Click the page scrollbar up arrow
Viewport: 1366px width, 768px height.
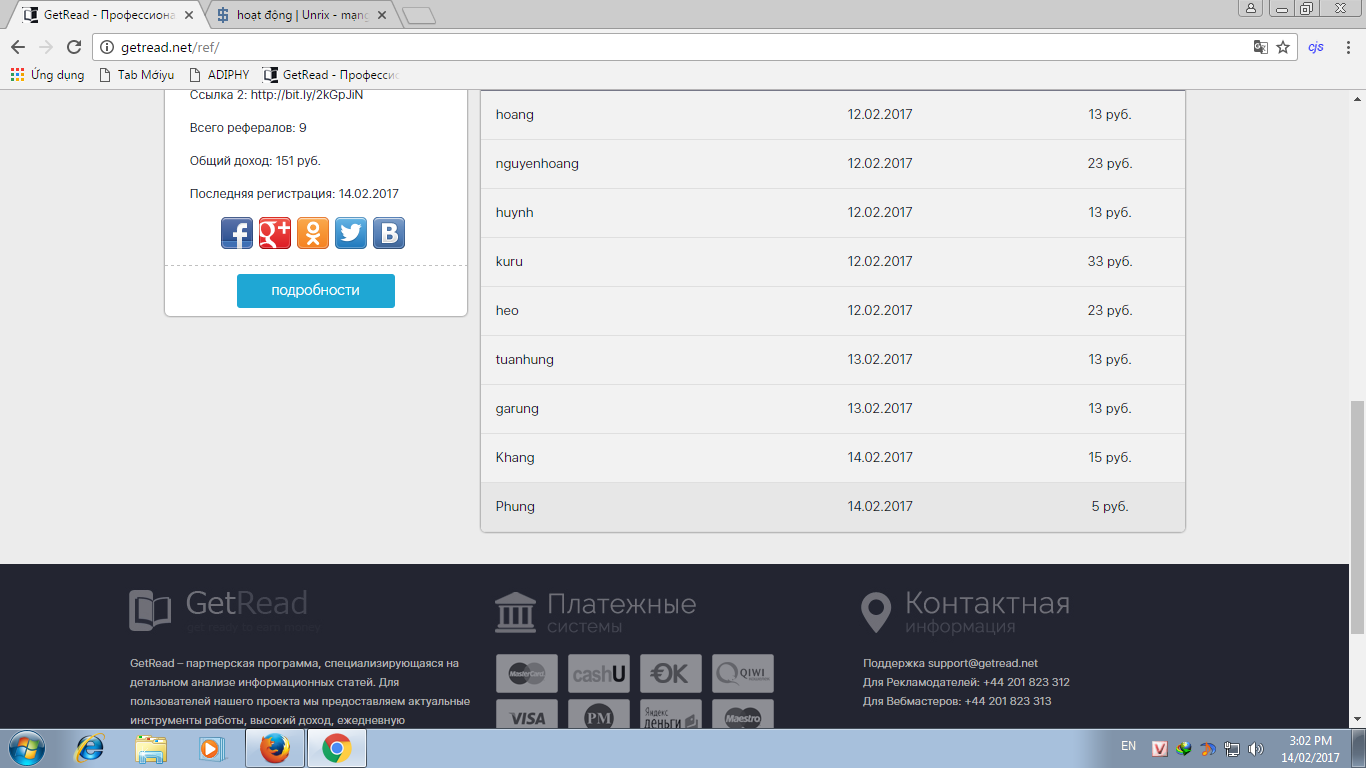1357,98
